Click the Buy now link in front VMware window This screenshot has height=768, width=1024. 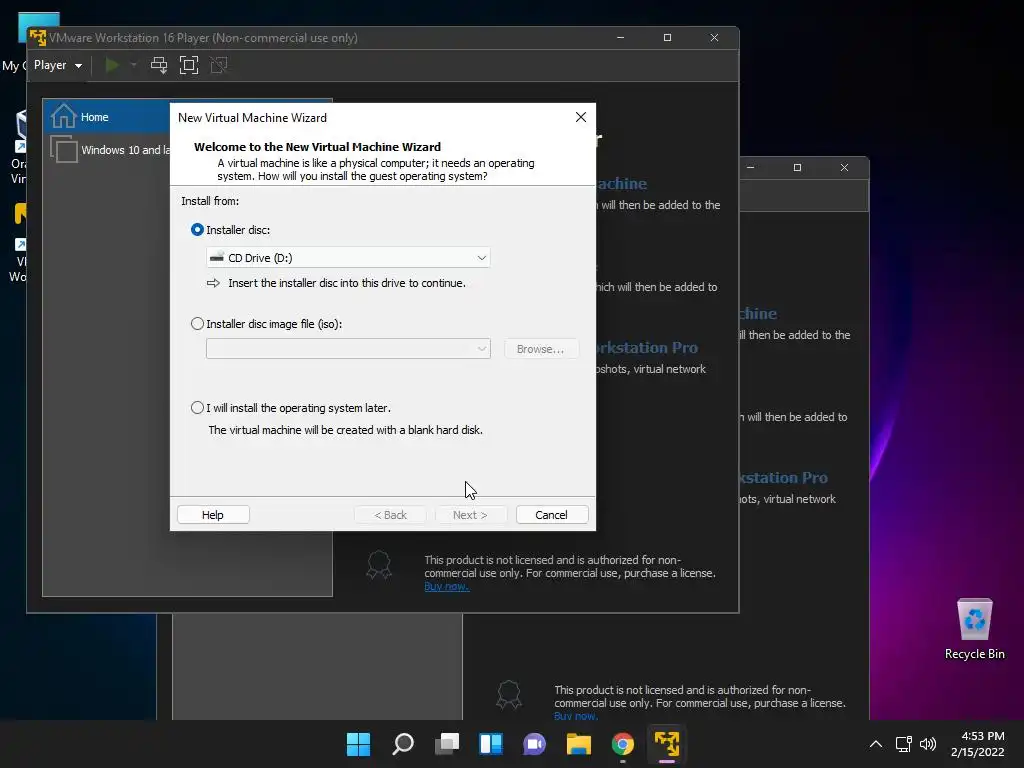click(446, 586)
